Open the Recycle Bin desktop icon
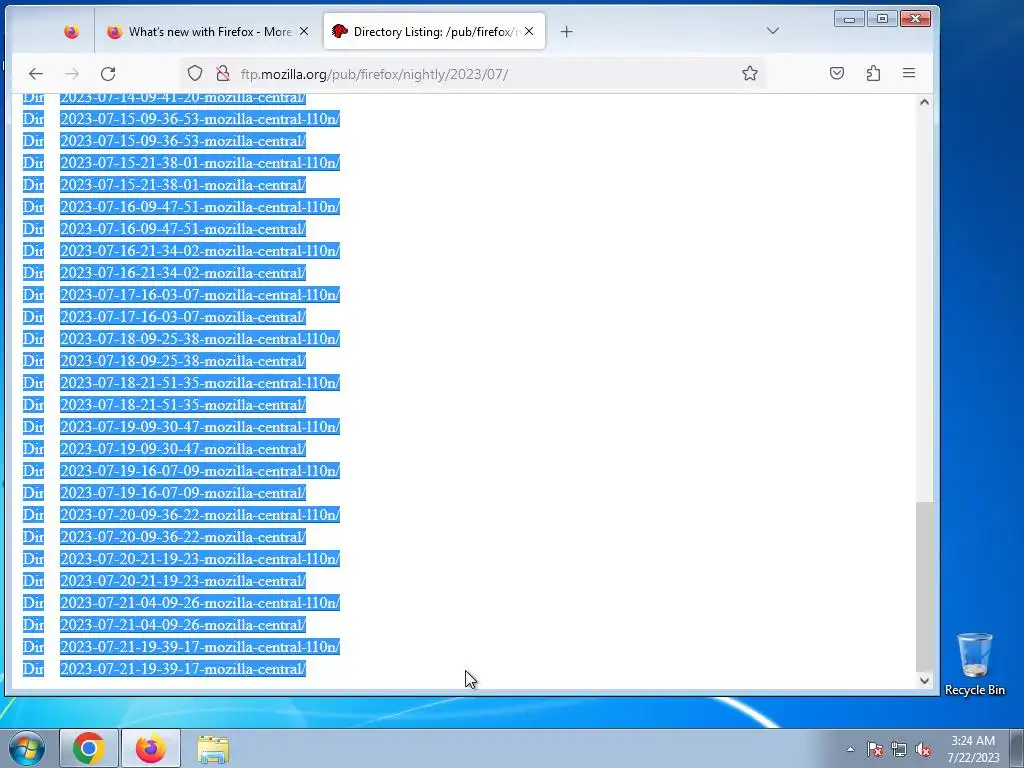The width and height of the screenshot is (1024, 768). 974,664
